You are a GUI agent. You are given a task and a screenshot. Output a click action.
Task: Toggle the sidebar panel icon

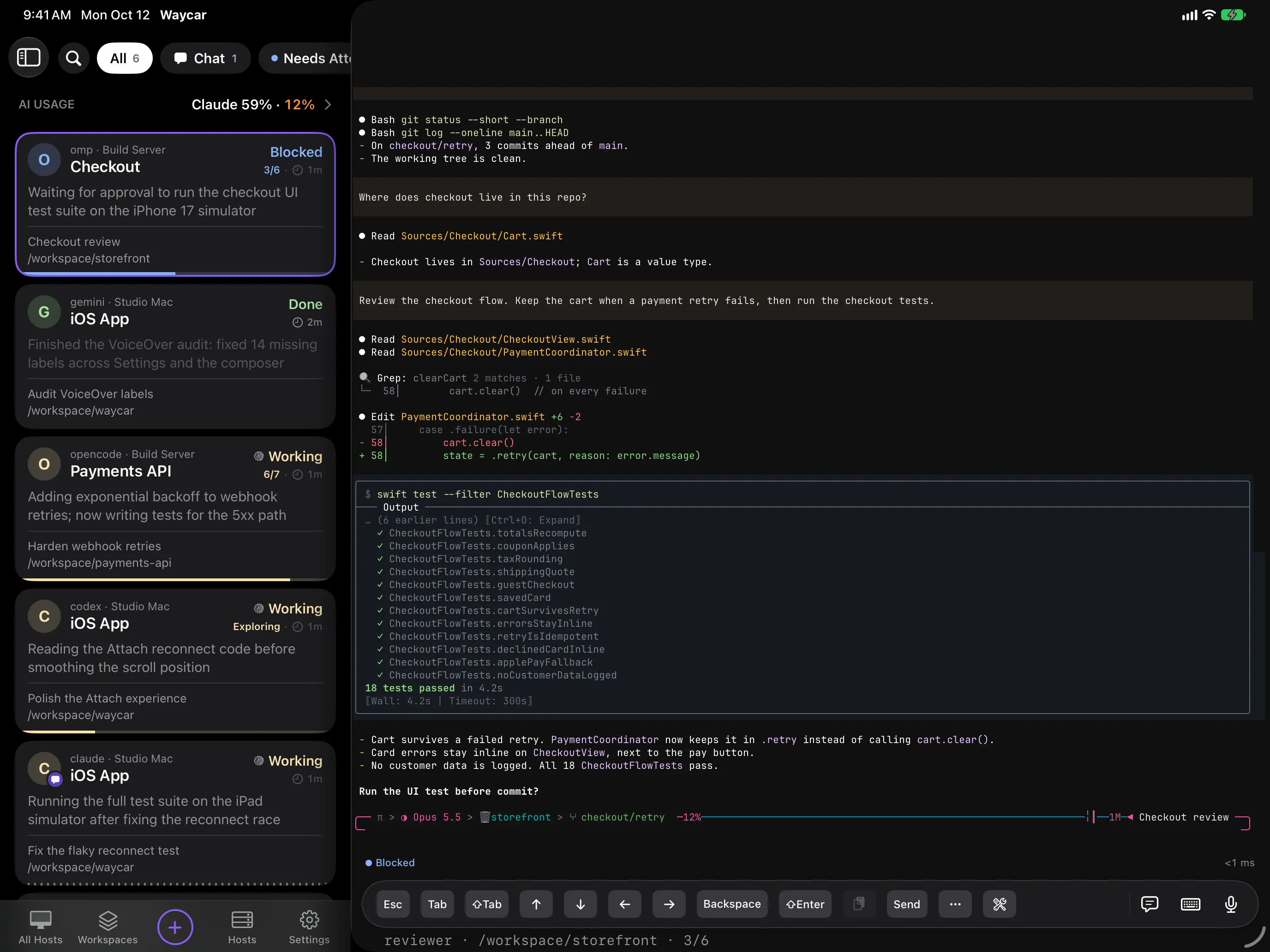point(29,58)
